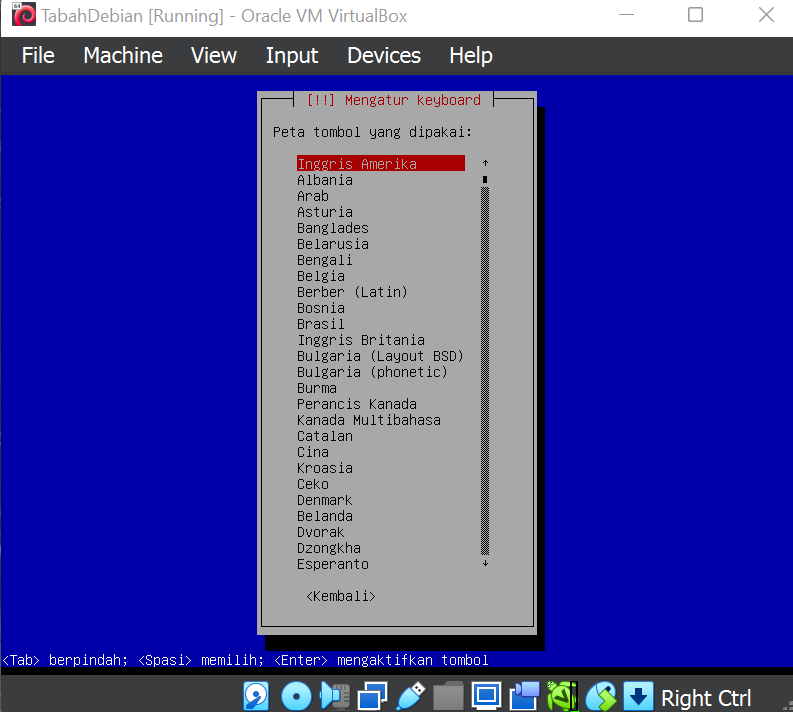
Task: Click the hard disk activity indicator
Action: tap(256, 696)
